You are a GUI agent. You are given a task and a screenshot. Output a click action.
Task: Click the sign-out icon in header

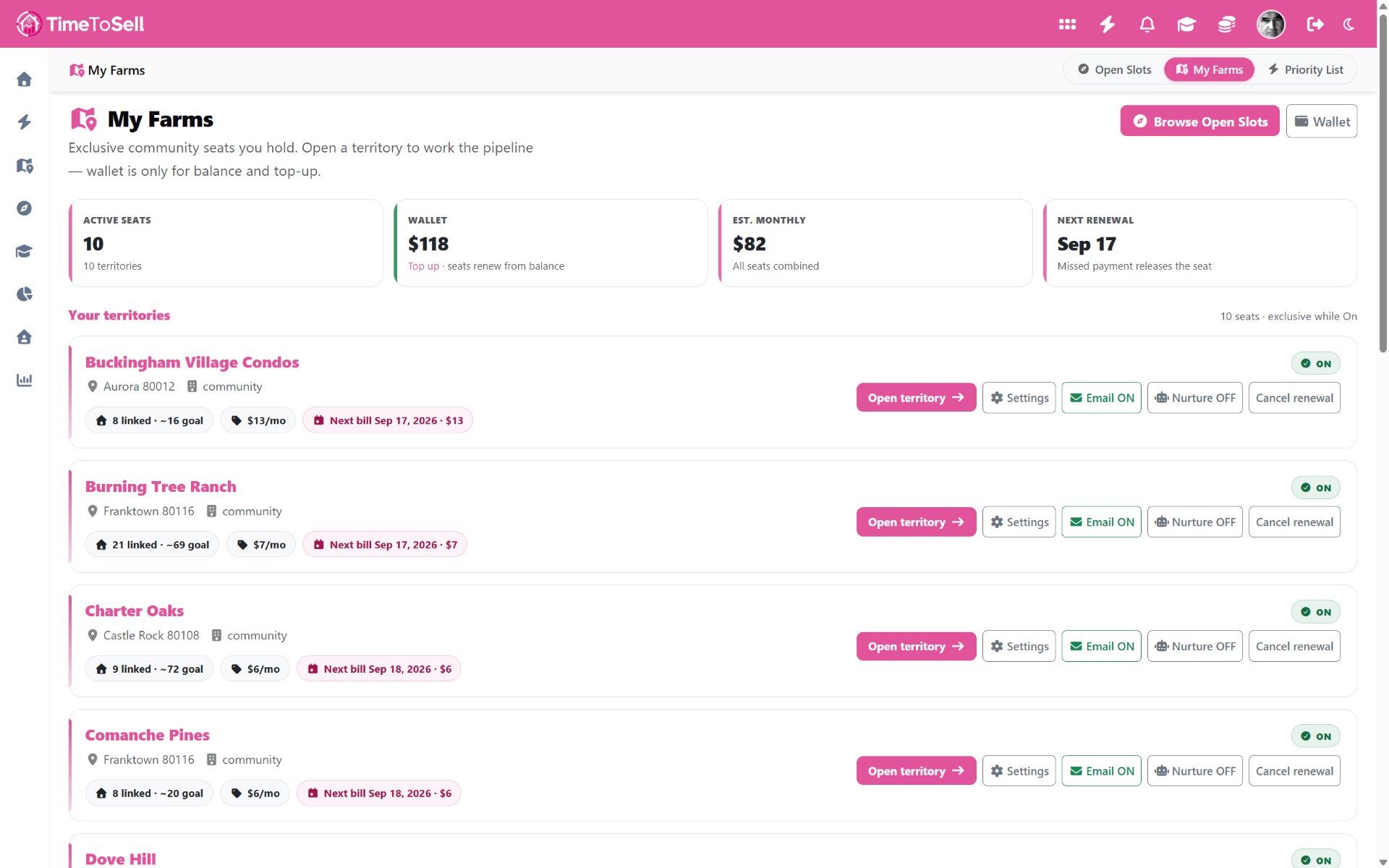coord(1315,24)
